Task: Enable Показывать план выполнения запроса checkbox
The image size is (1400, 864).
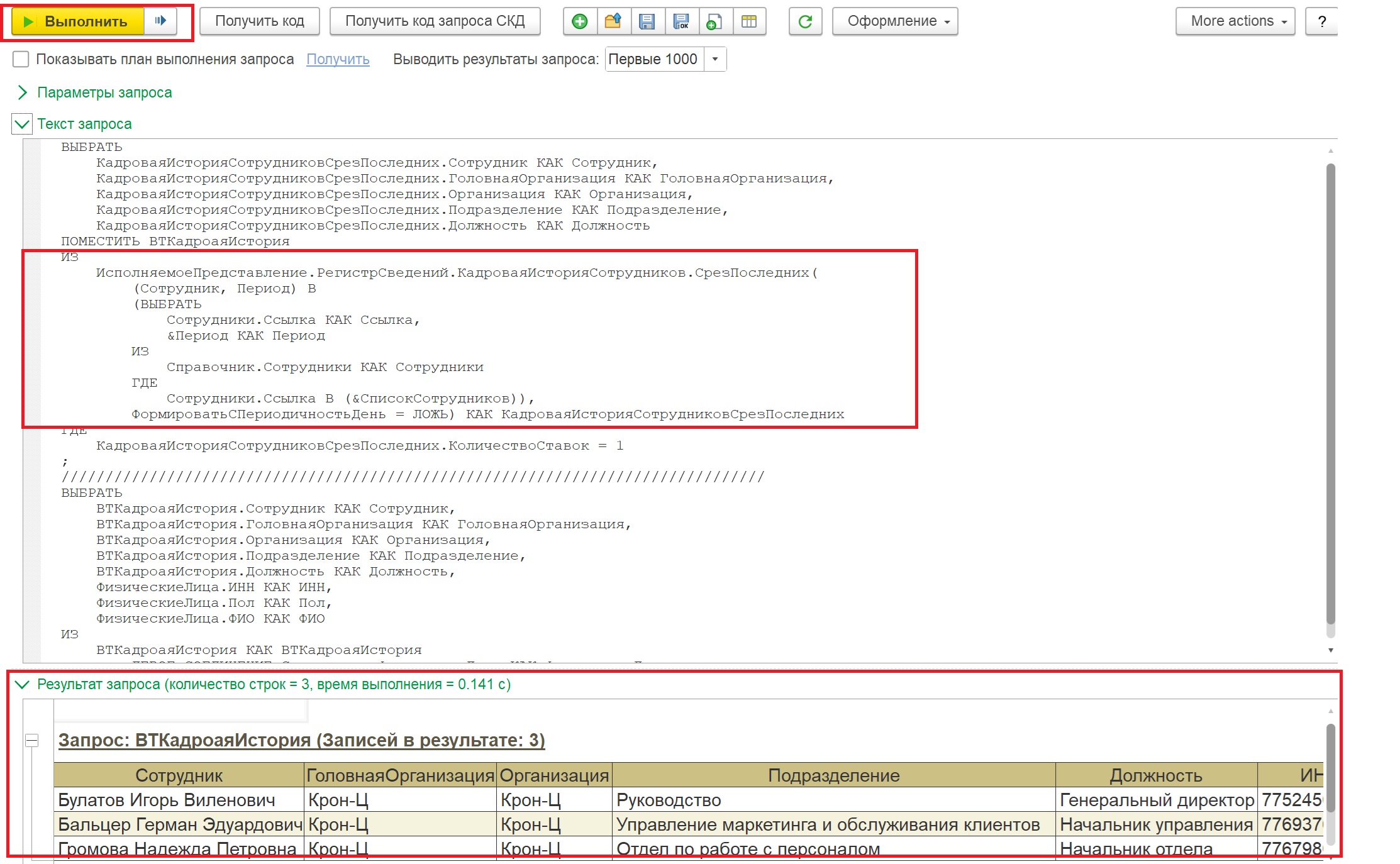Action: [21, 59]
